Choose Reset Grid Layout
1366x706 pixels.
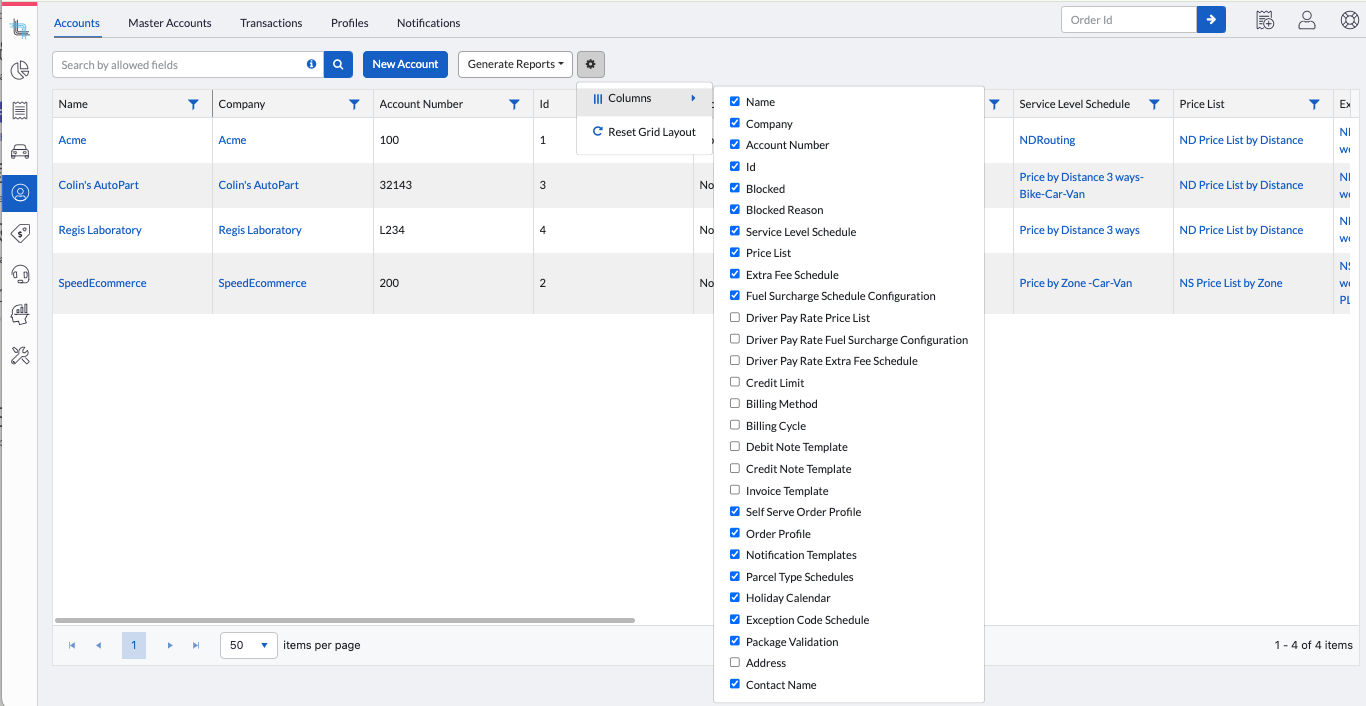pyautogui.click(x=644, y=132)
